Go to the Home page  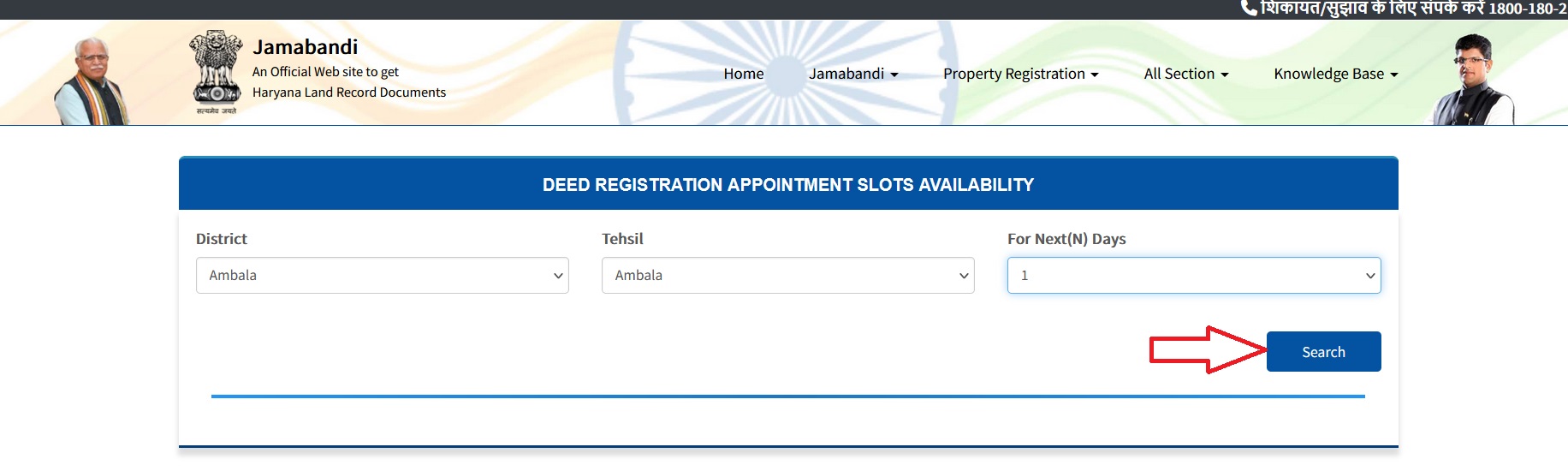743,74
